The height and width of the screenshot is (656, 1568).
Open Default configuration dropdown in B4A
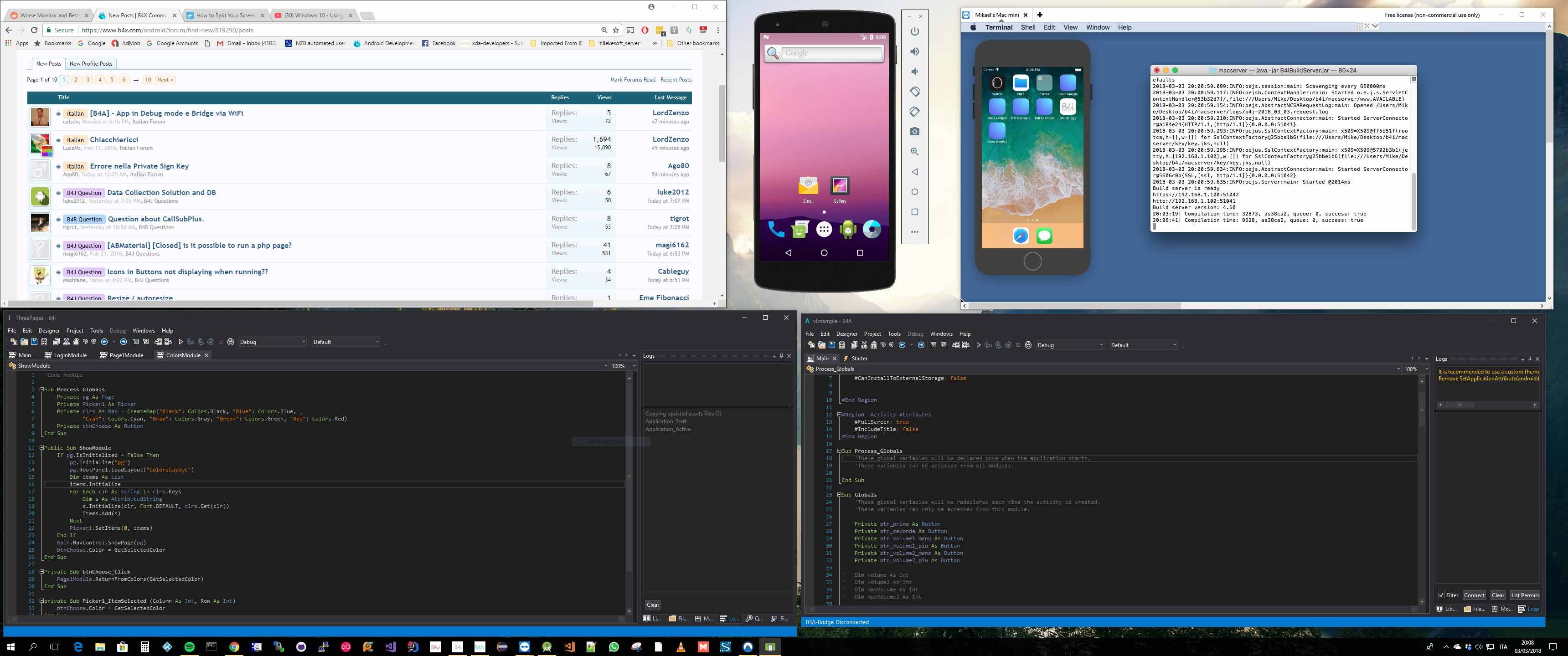tap(1143, 345)
